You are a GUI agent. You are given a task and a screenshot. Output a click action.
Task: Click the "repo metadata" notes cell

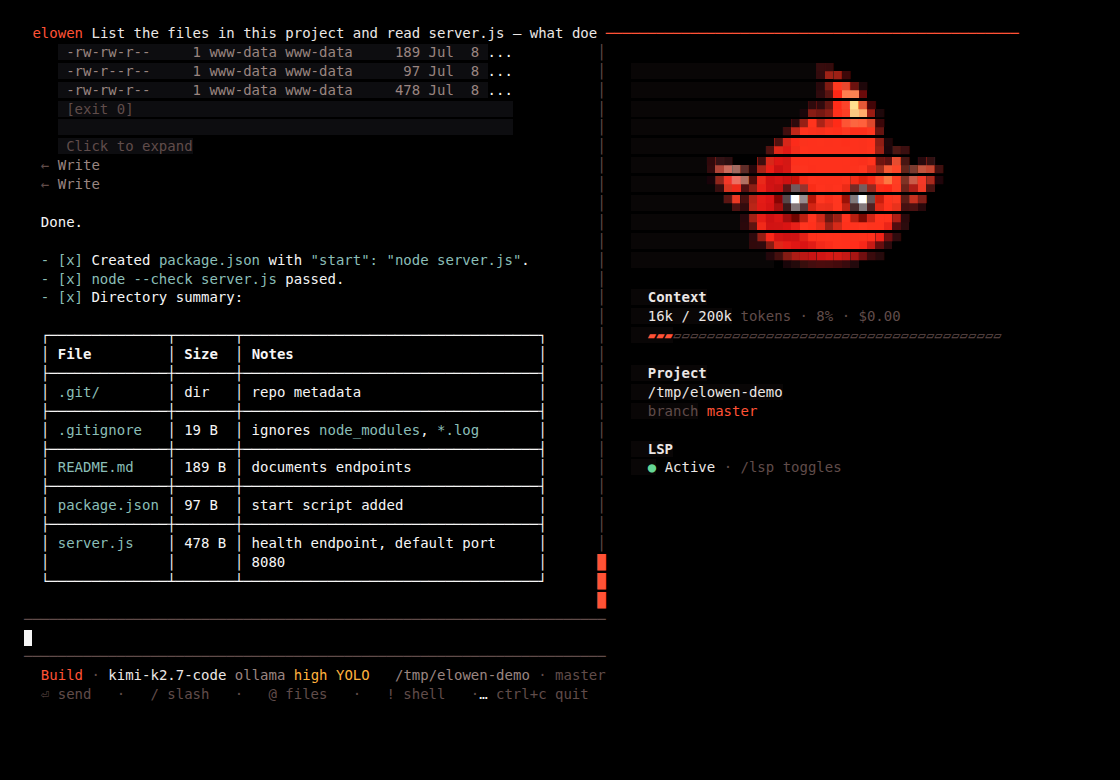[306, 392]
